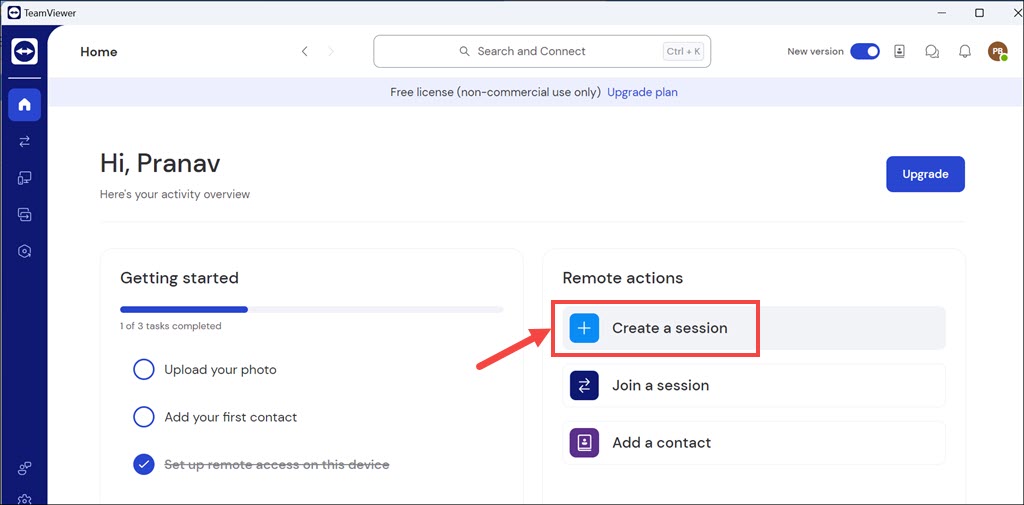The width and height of the screenshot is (1024, 505).
Task: Click the completed remote access task checkmark
Action: pos(144,464)
